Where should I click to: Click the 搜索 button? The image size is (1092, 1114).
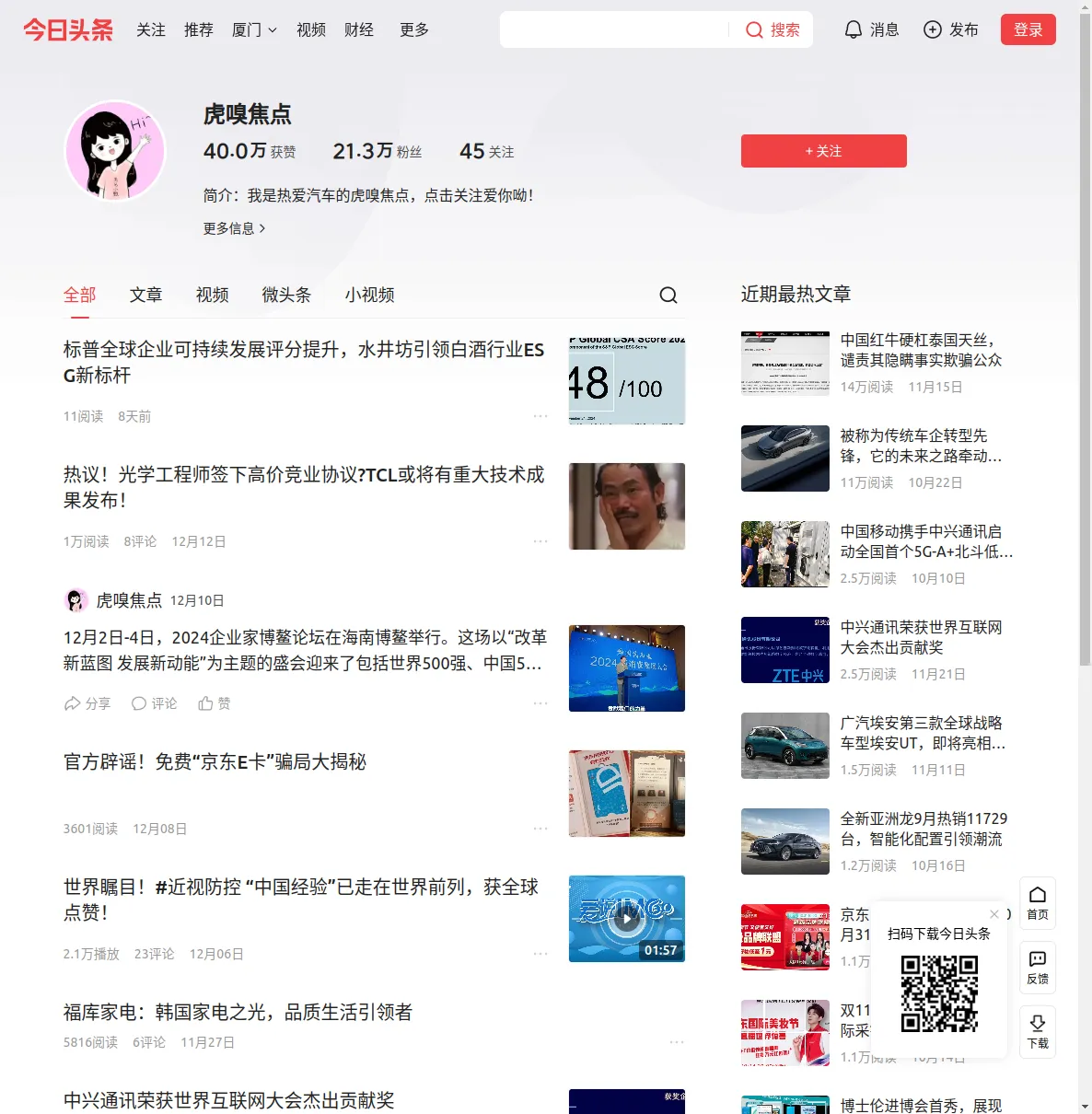click(x=773, y=29)
